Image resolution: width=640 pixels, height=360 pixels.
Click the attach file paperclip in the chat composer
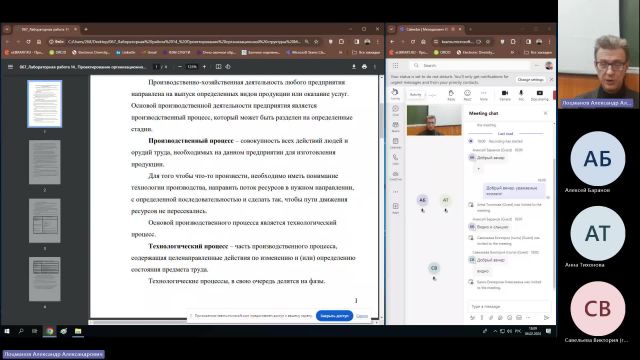491,318
